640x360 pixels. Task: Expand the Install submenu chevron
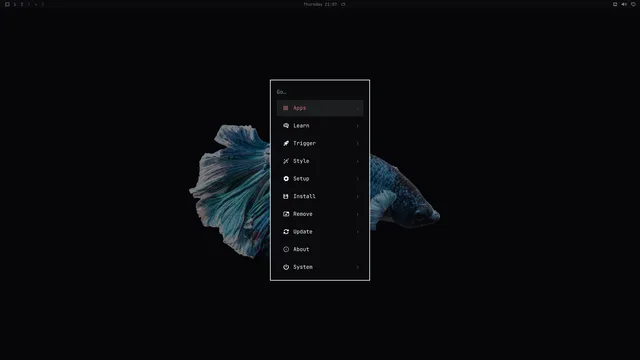[x=358, y=197]
